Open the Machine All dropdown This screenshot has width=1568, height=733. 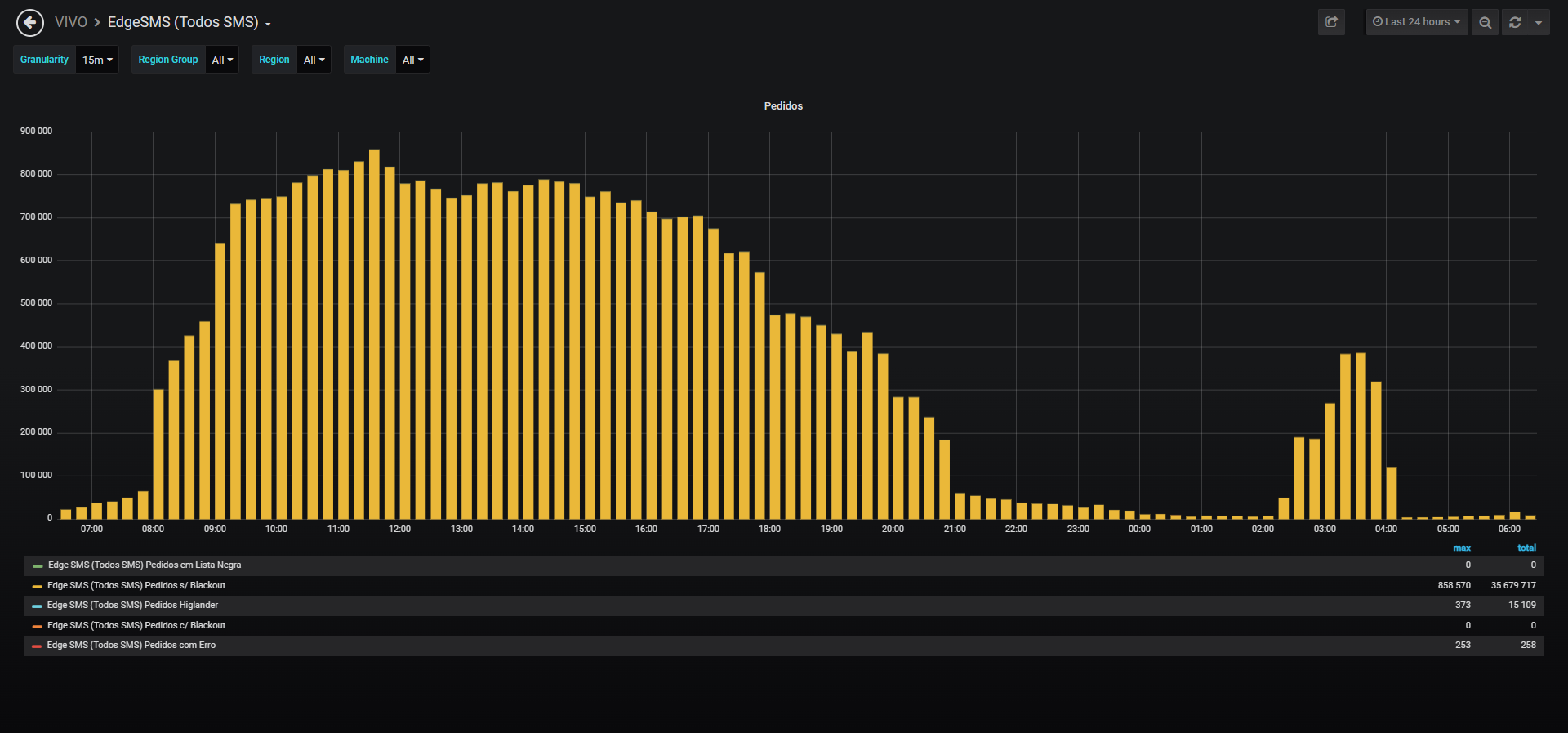point(412,60)
